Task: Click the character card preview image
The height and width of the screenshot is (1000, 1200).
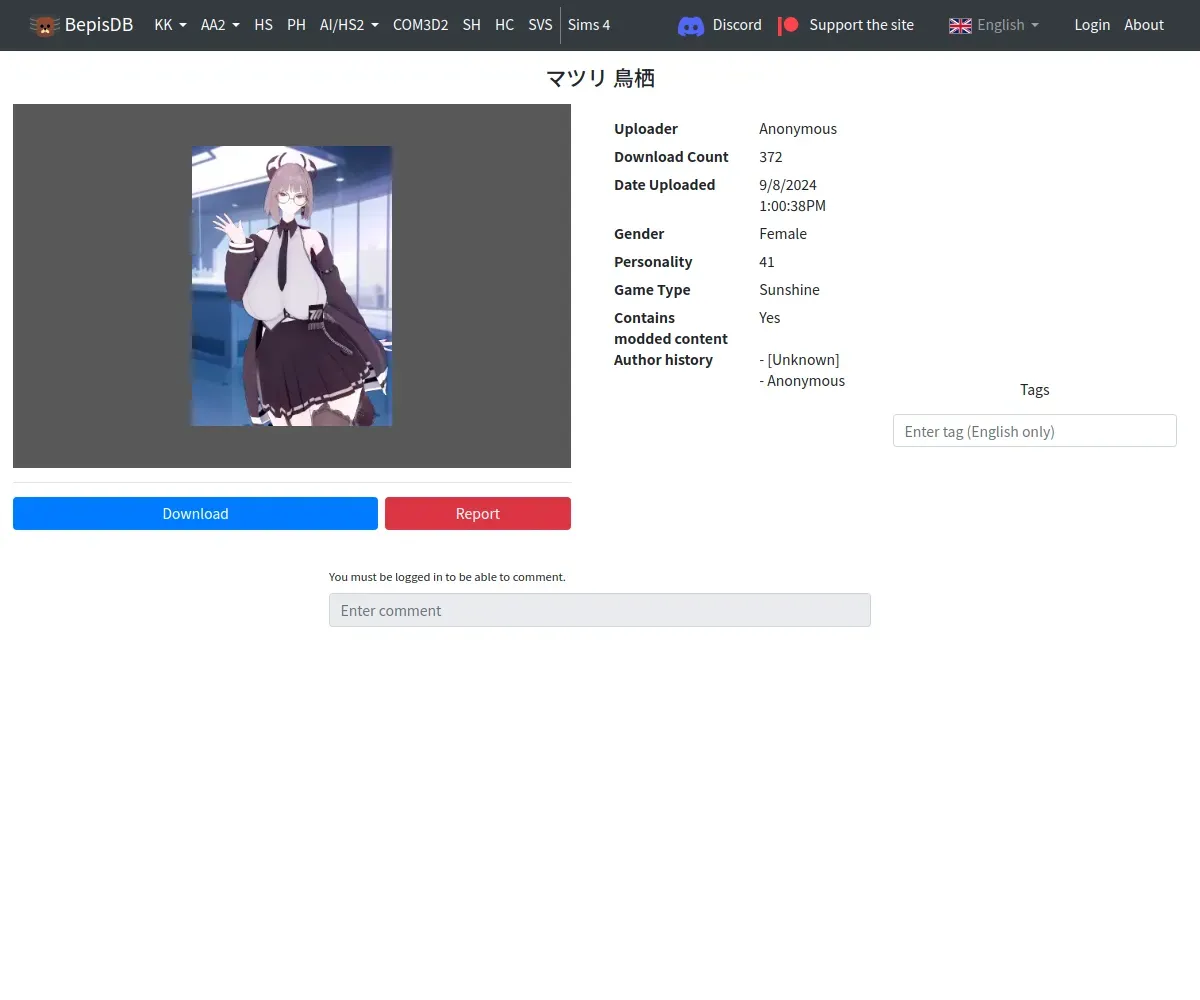Action: [x=292, y=286]
